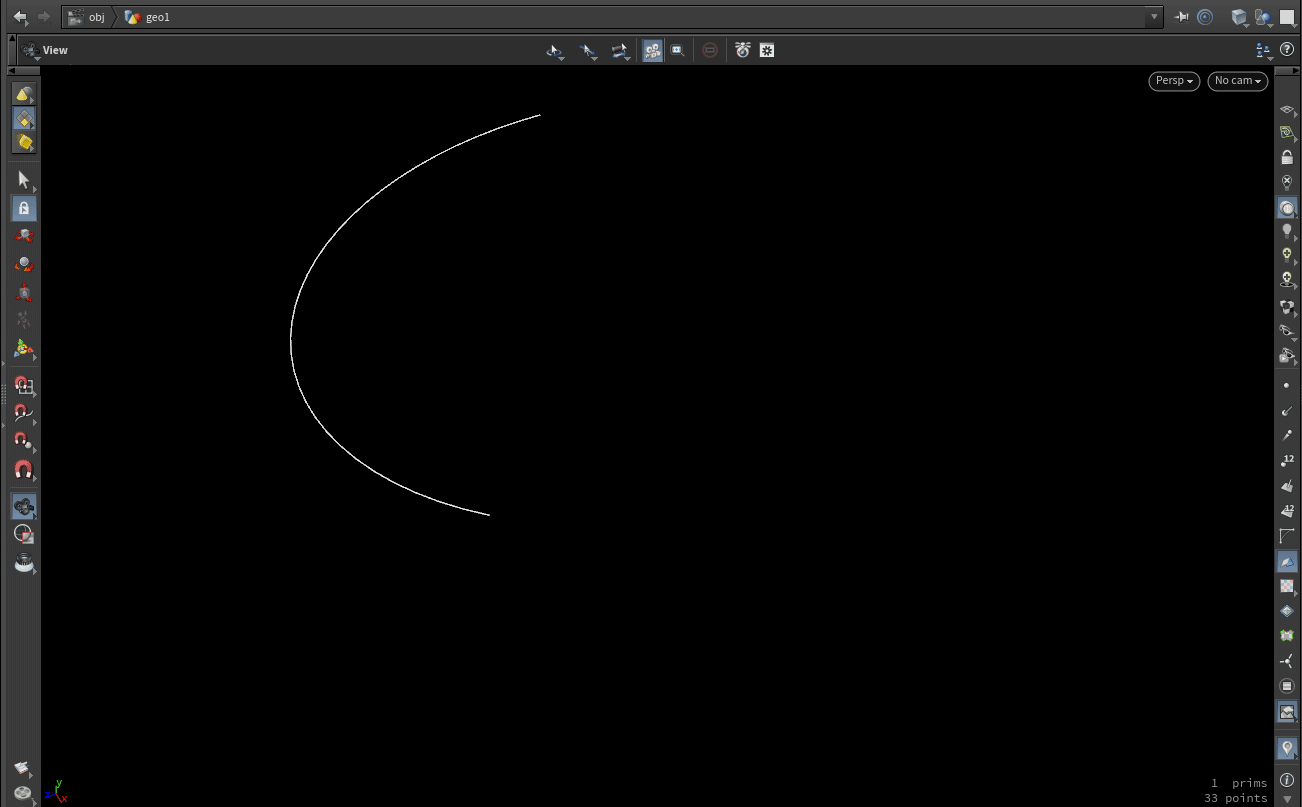Click the blue tinted surface icon in right toolbar
Screen dimensions: 1302x807
coord(1287,562)
